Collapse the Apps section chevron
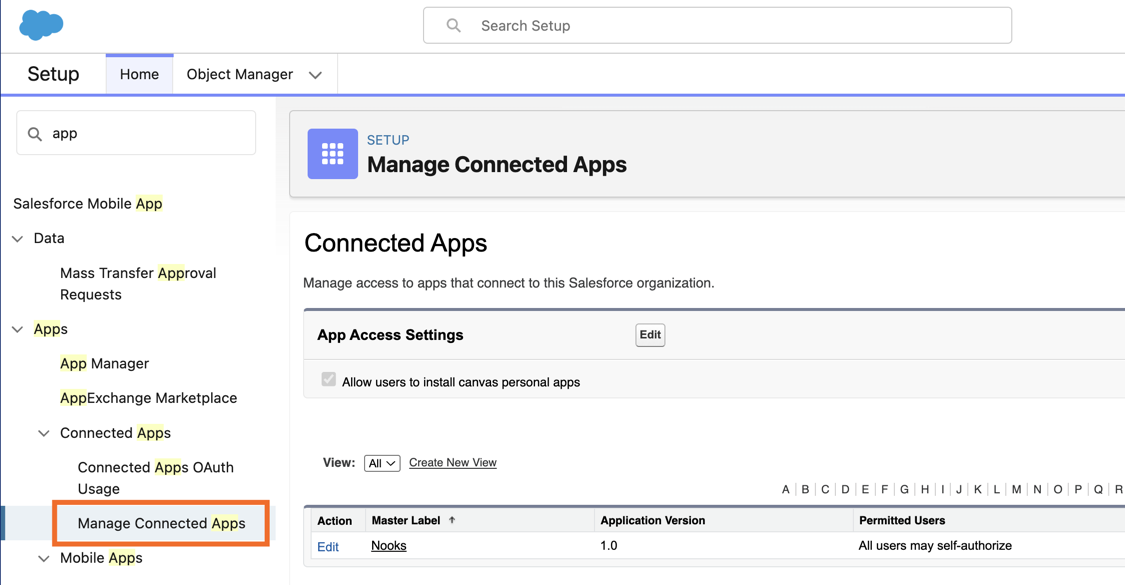This screenshot has width=1125, height=585. click(18, 329)
